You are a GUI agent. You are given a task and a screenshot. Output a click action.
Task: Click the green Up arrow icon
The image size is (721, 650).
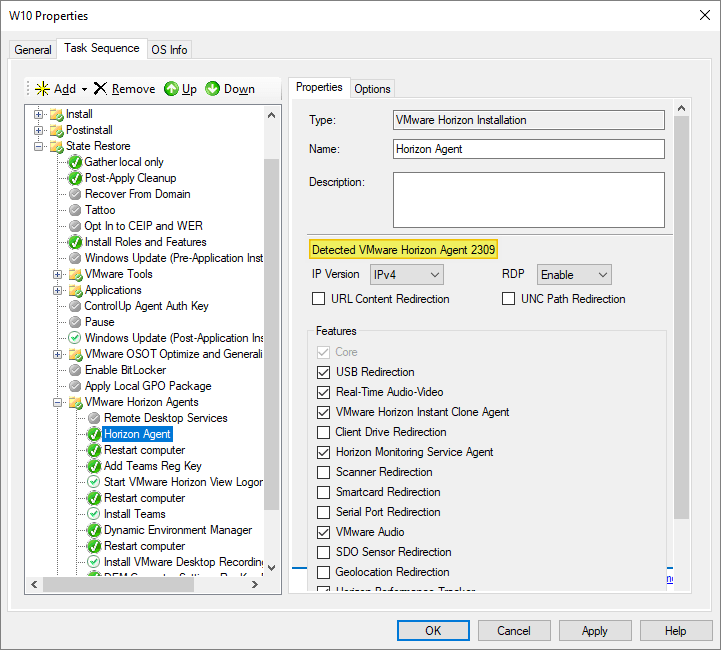[x=171, y=89]
